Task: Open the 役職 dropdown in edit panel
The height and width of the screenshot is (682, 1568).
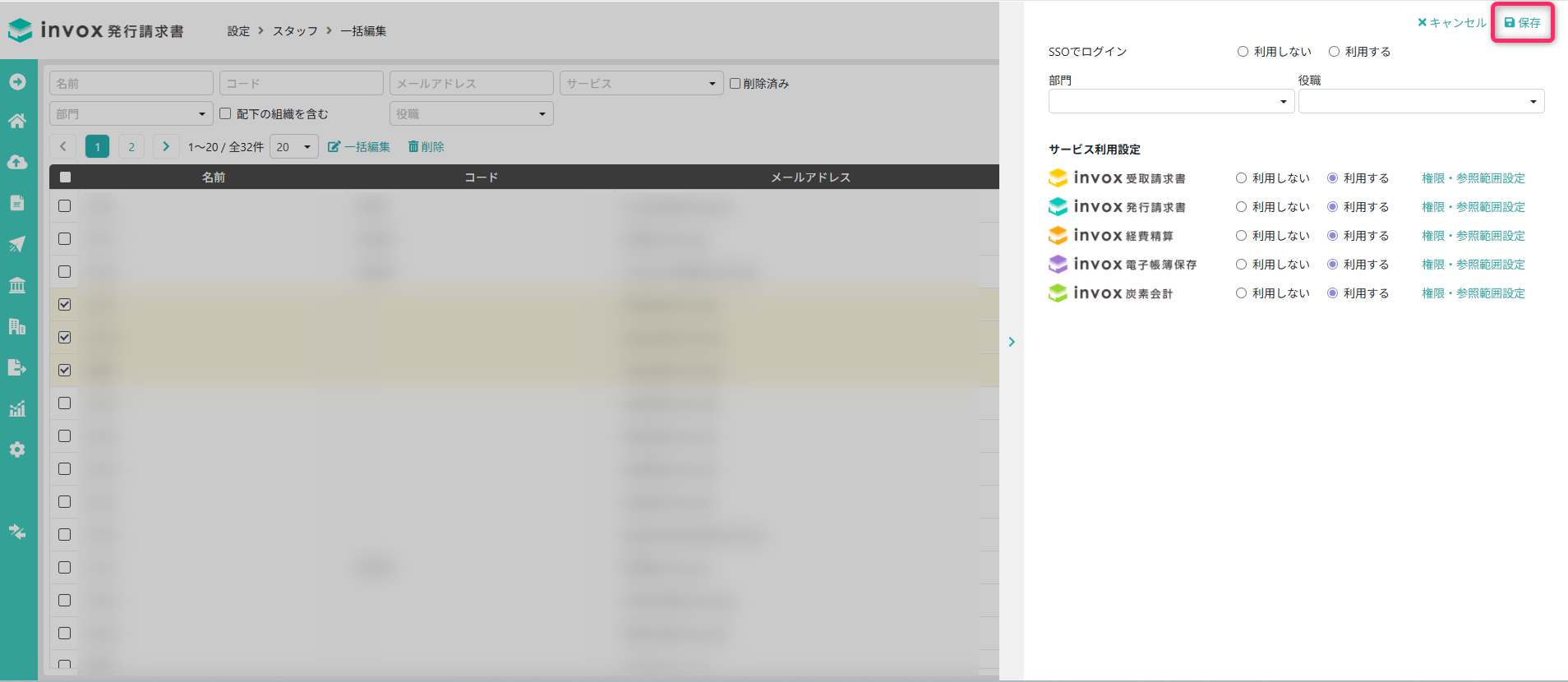Action: (1422, 101)
